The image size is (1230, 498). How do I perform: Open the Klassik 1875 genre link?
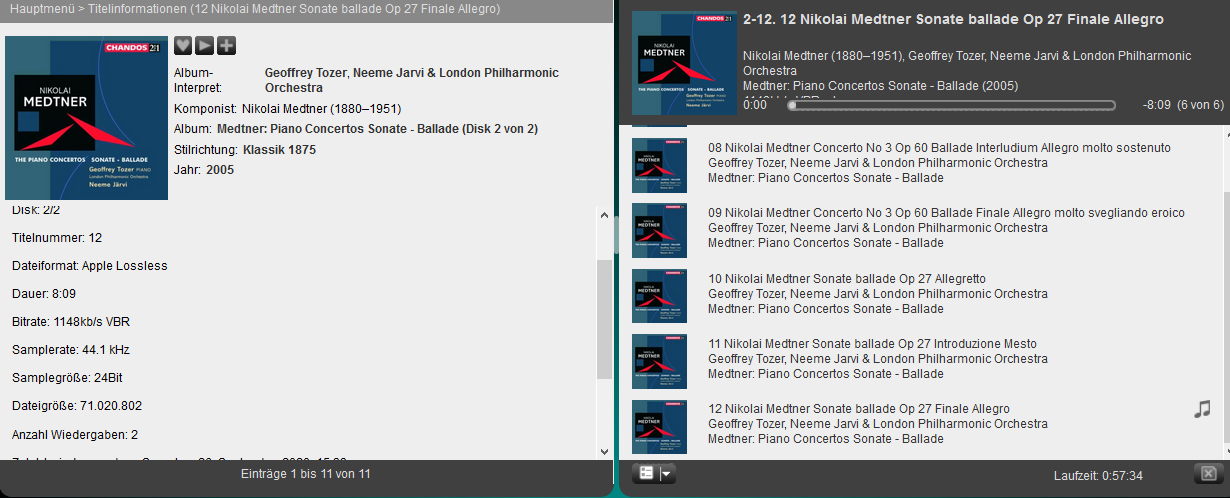click(279, 150)
